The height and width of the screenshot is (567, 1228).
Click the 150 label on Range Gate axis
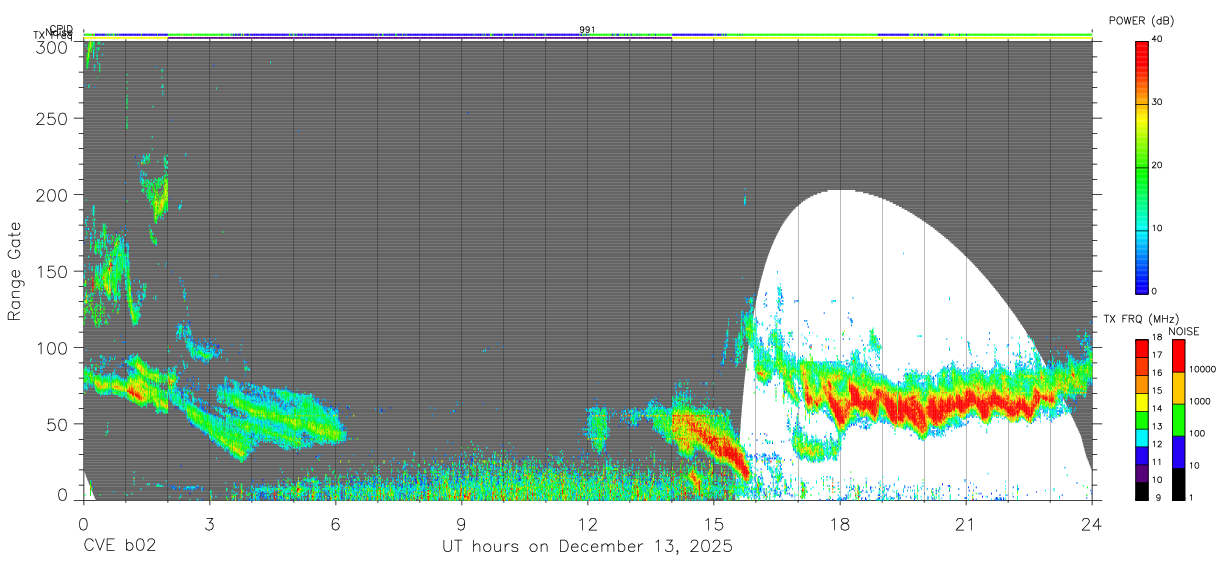click(54, 271)
